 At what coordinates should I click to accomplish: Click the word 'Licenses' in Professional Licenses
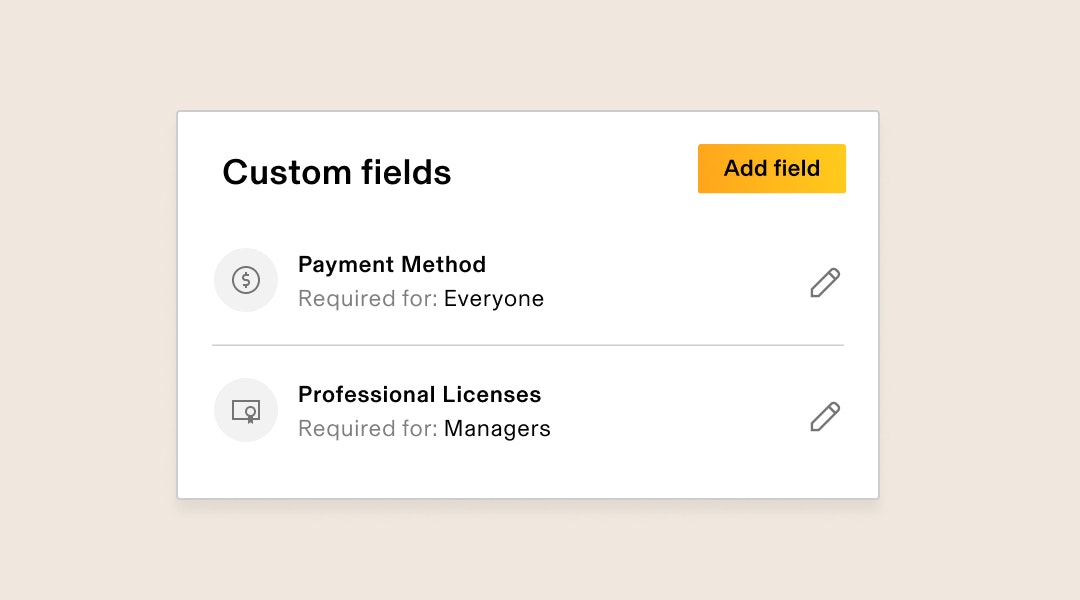click(492, 395)
